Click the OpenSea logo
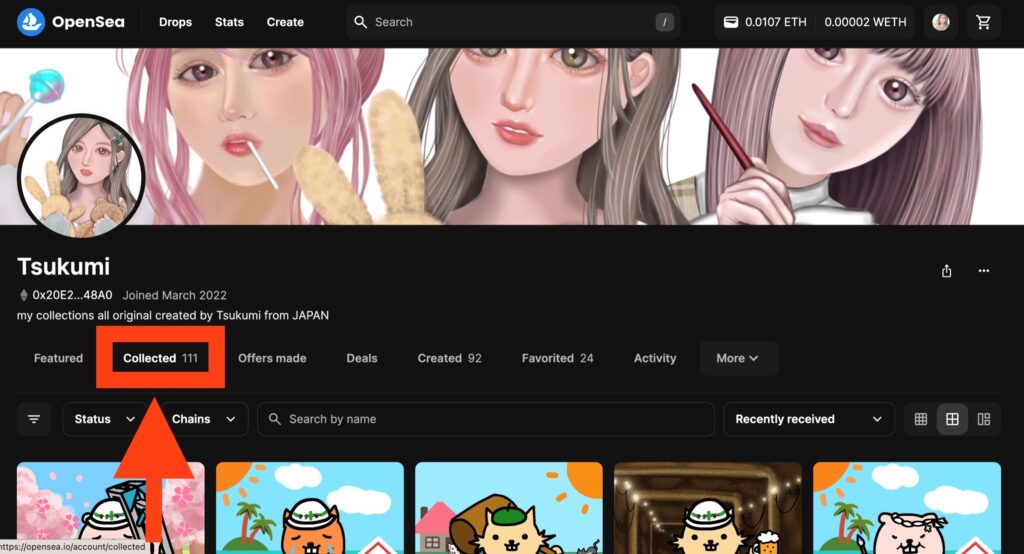The height and width of the screenshot is (554, 1024). [x=71, y=22]
